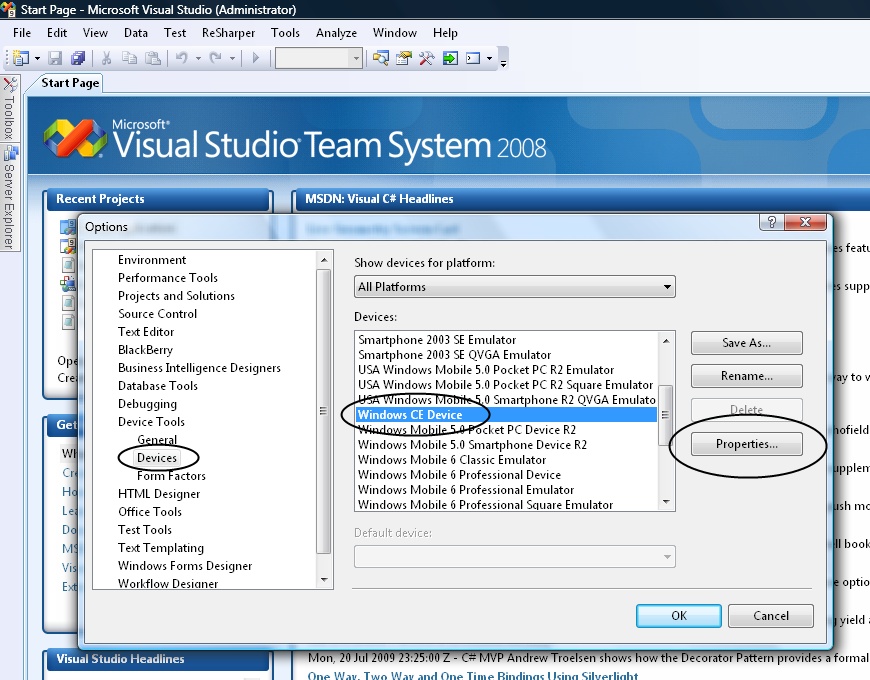Click the options tree scrollbar thumb

coord(323,411)
